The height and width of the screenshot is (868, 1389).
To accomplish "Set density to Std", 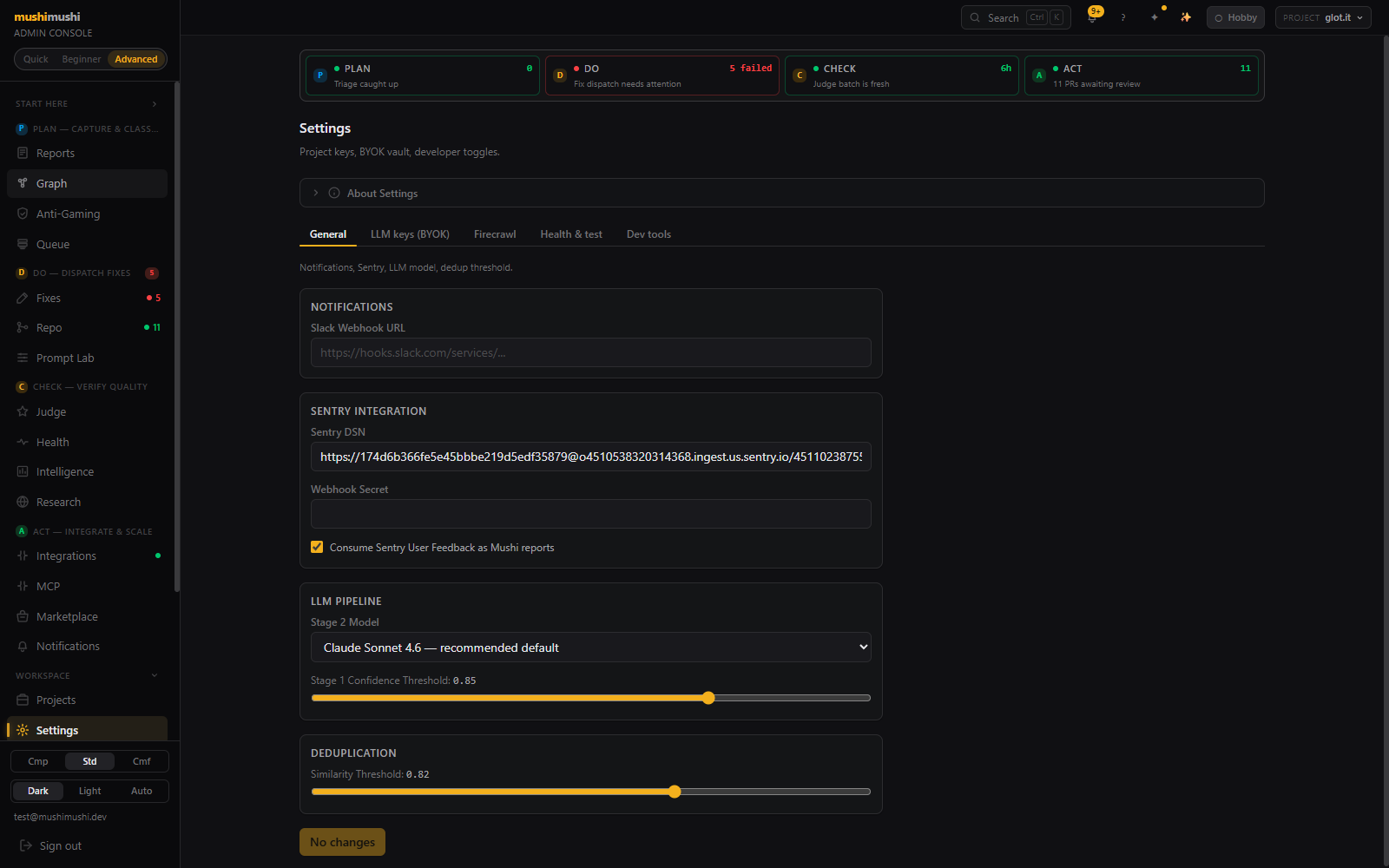I will coord(89,761).
